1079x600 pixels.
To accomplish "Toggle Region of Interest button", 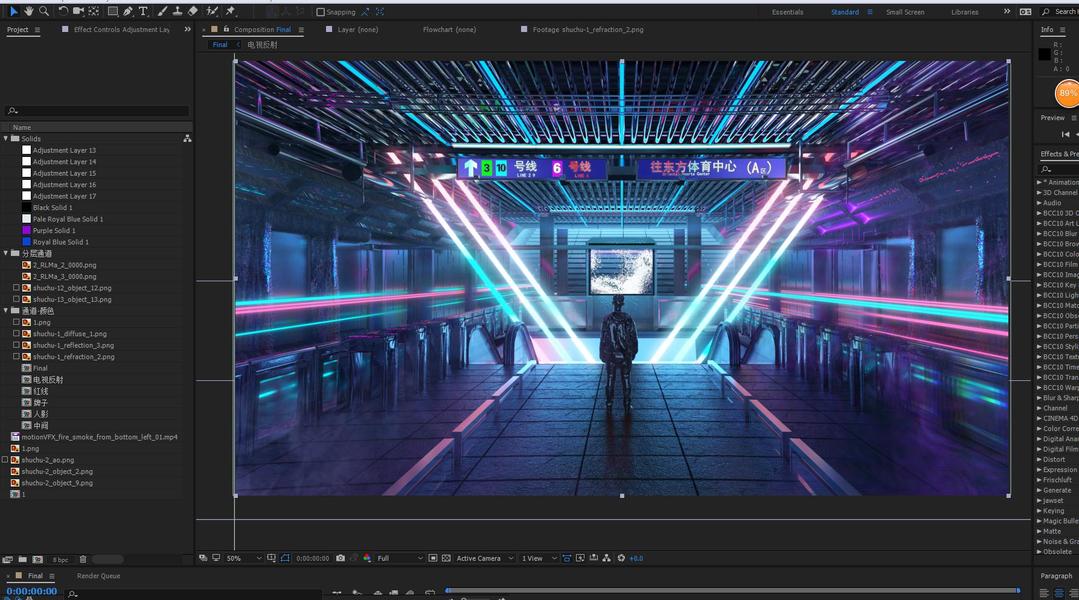I will click(433, 558).
